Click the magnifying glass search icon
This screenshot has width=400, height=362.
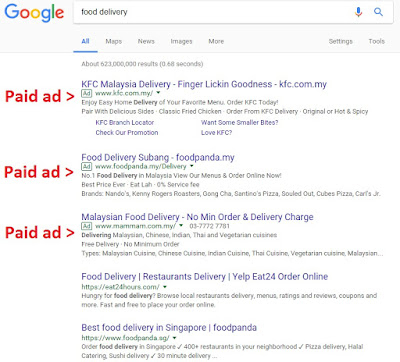[378, 12]
